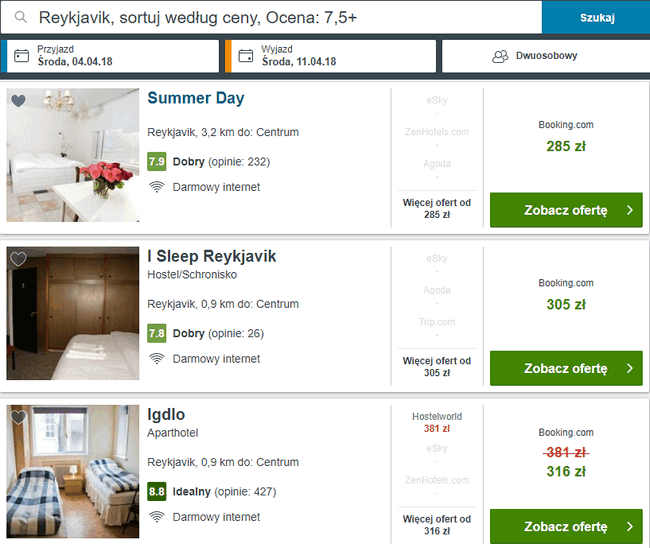The width and height of the screenshot is (650, 548).
Task: Click the 8.8 rating badge for Igdlo
Action: coord(157,491)
